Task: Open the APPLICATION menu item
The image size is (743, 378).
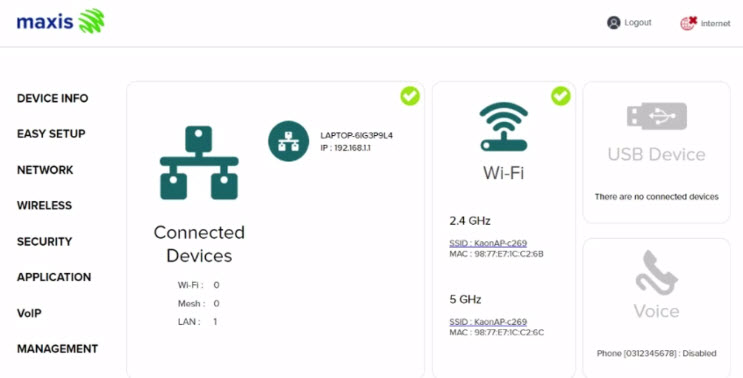Action: coord(54,277)
